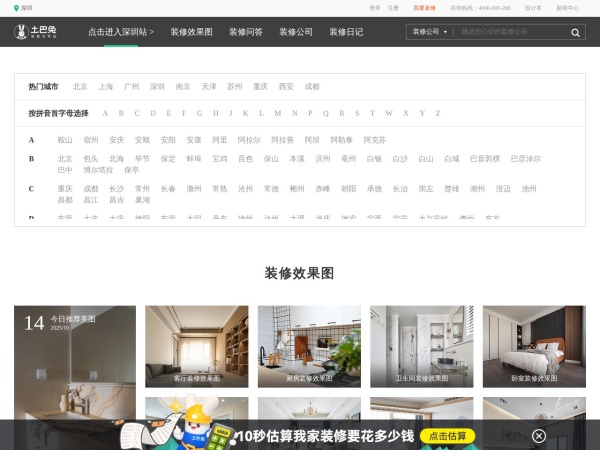Open the 装修问答 menu item
This screenshot has height=450, width=600.
point(245,32)
